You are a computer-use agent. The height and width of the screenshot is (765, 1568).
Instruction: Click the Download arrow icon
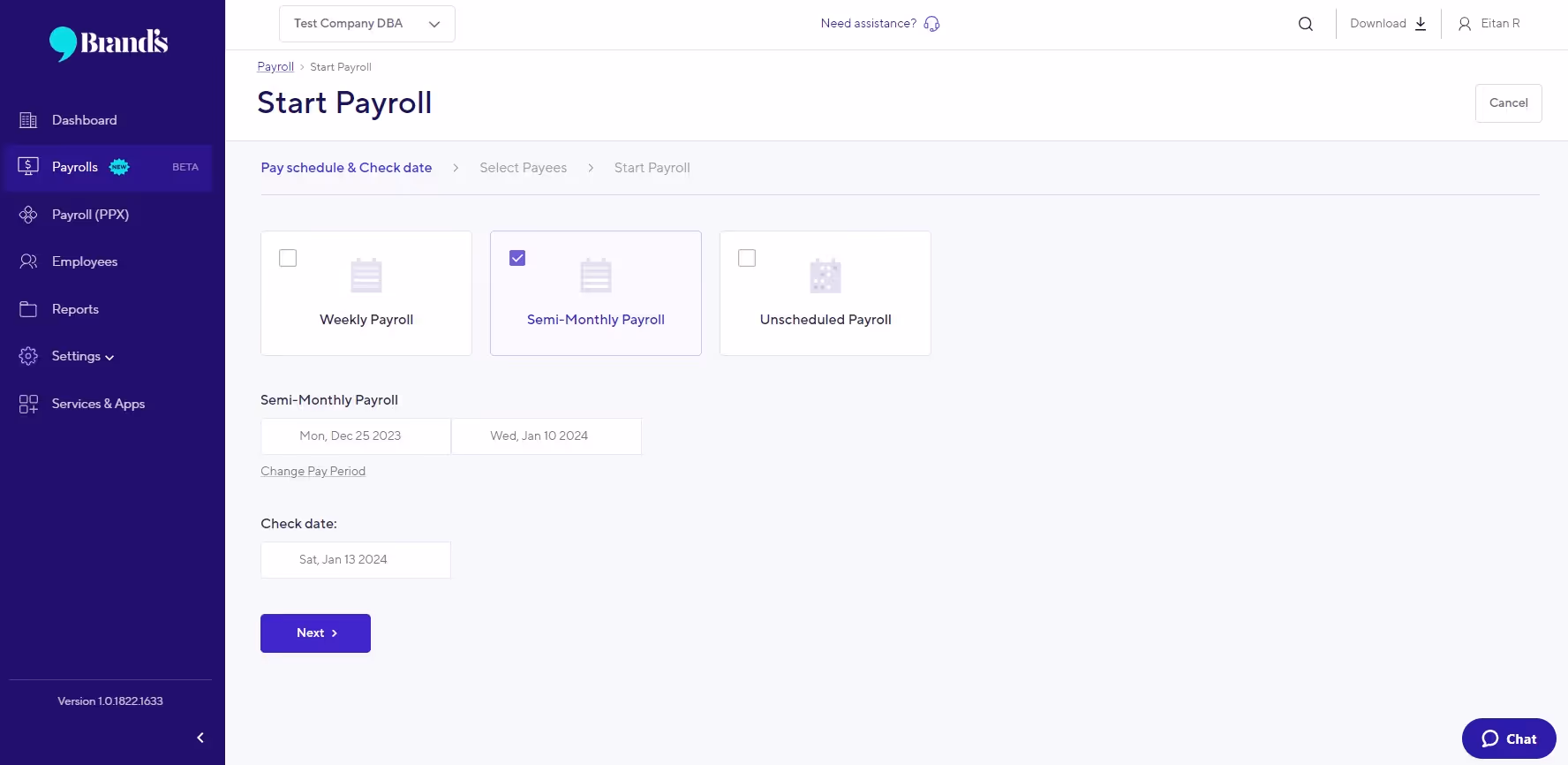point(1421,24)
